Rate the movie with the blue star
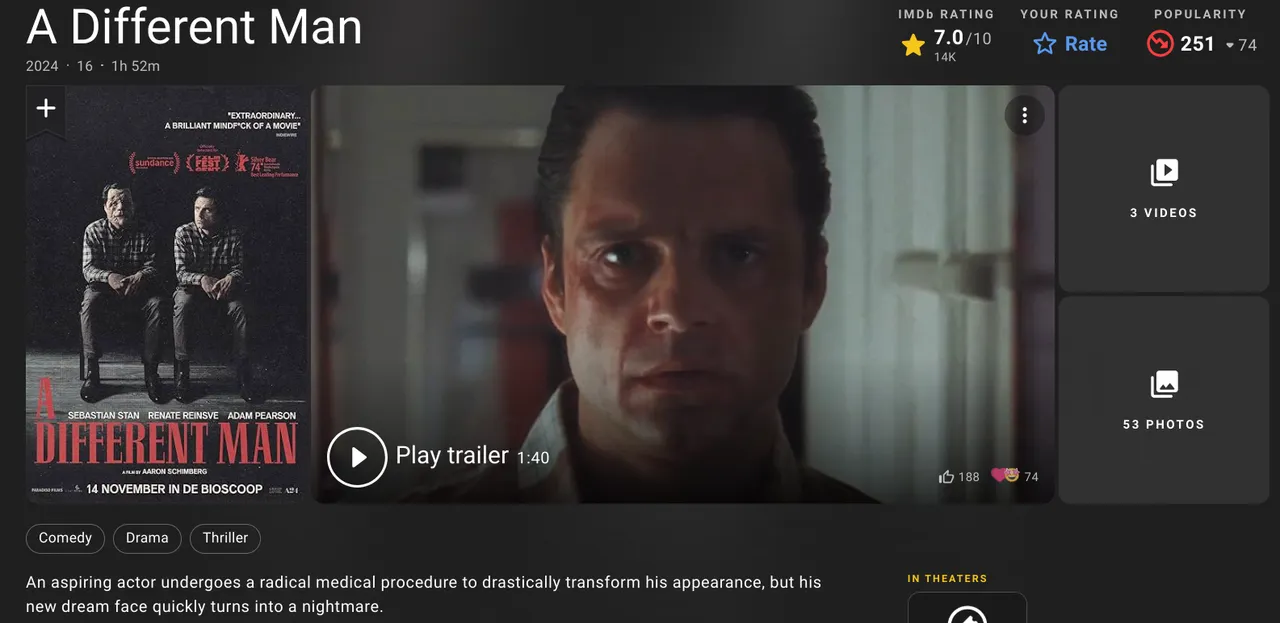Image resolution: width=1280 pixels, height=623 pixels. pos(1045,44)
